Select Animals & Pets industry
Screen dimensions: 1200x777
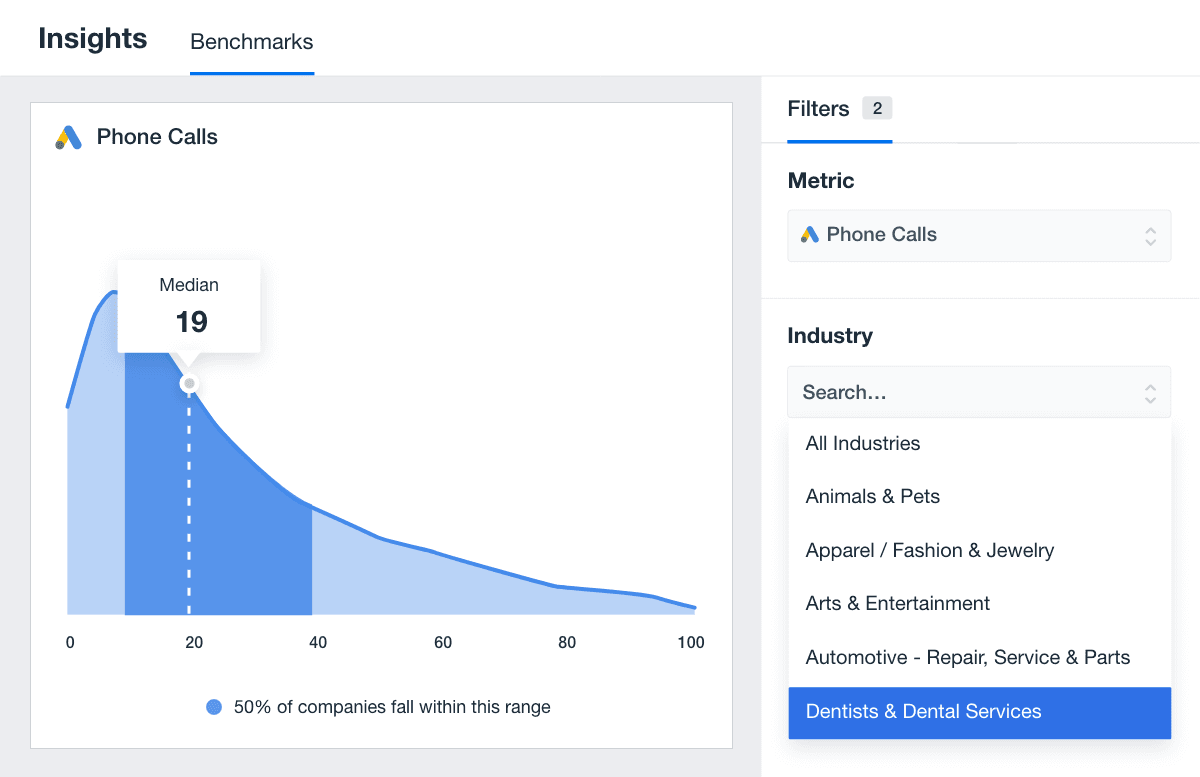(x=873, y=497)
